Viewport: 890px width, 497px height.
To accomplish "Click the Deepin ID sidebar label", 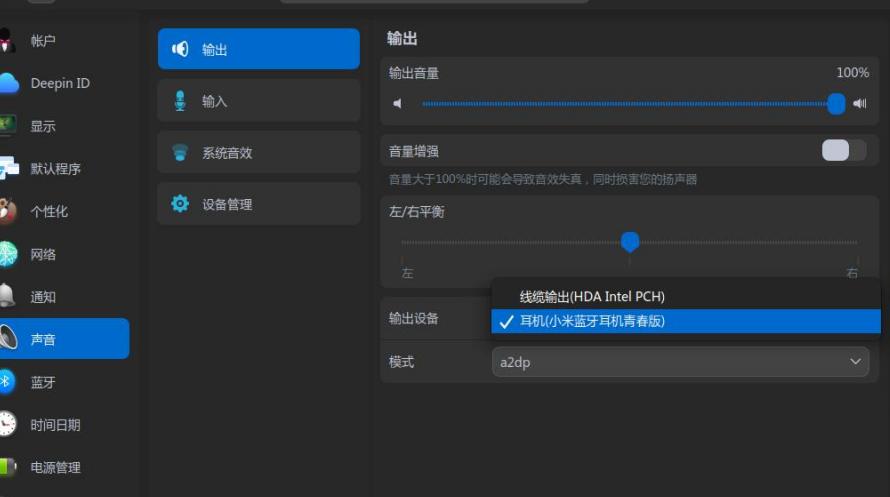I will click(x=60, y=83).
